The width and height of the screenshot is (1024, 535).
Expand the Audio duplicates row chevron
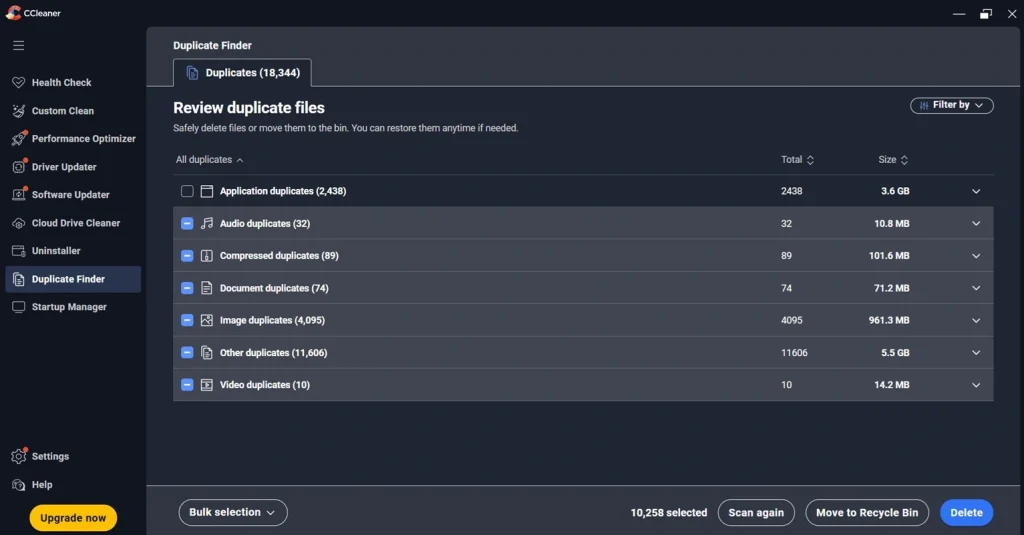(x=976, y=223)
